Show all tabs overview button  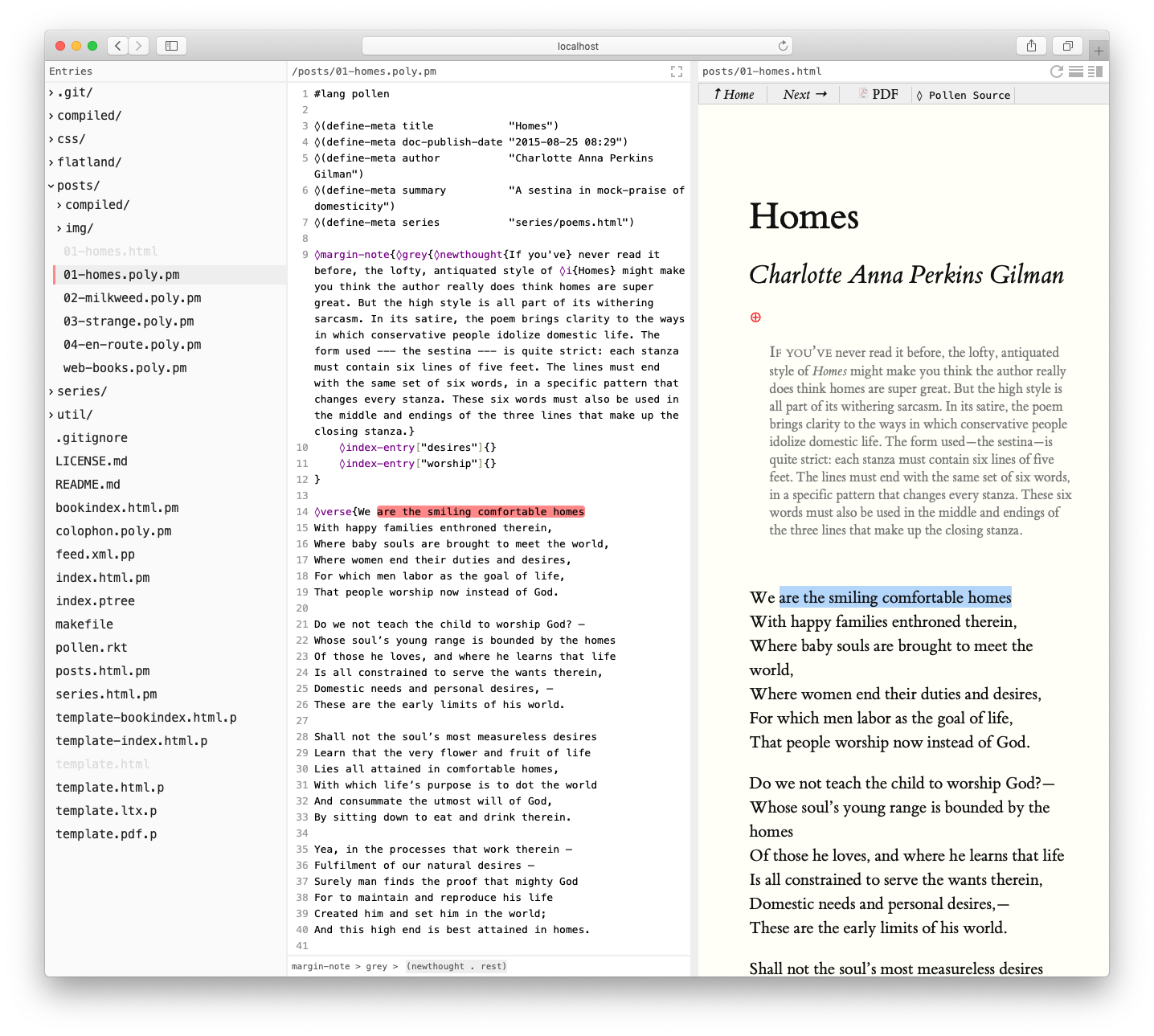(1068, 46)
